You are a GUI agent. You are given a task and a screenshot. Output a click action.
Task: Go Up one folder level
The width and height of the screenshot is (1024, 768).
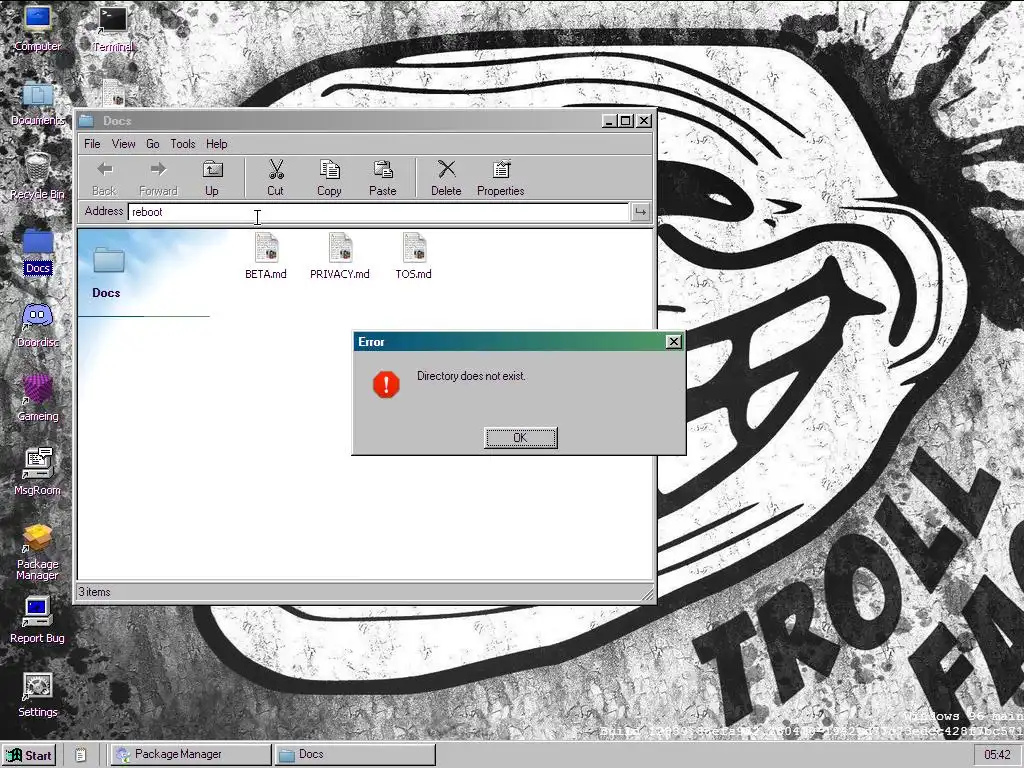click(212, 178)
